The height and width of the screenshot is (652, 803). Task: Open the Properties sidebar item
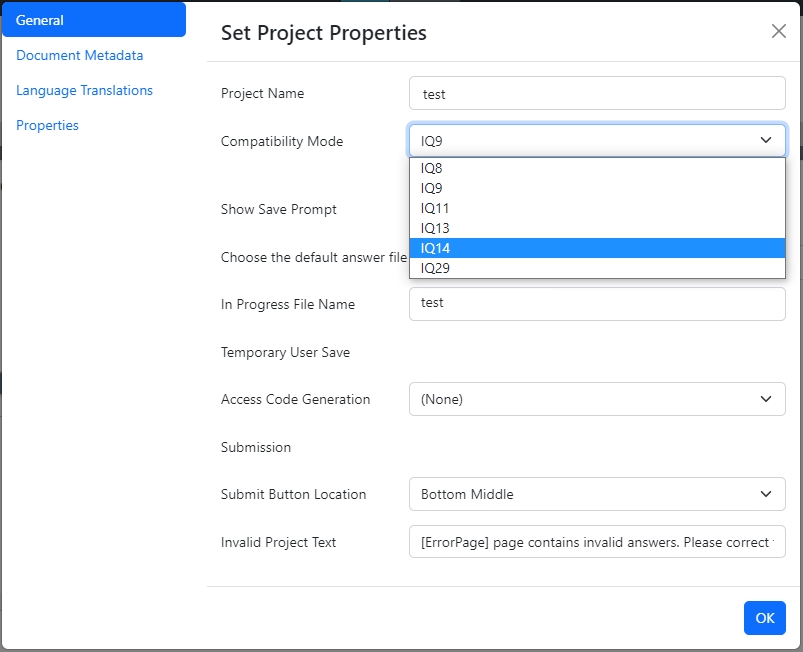(47, 125)
